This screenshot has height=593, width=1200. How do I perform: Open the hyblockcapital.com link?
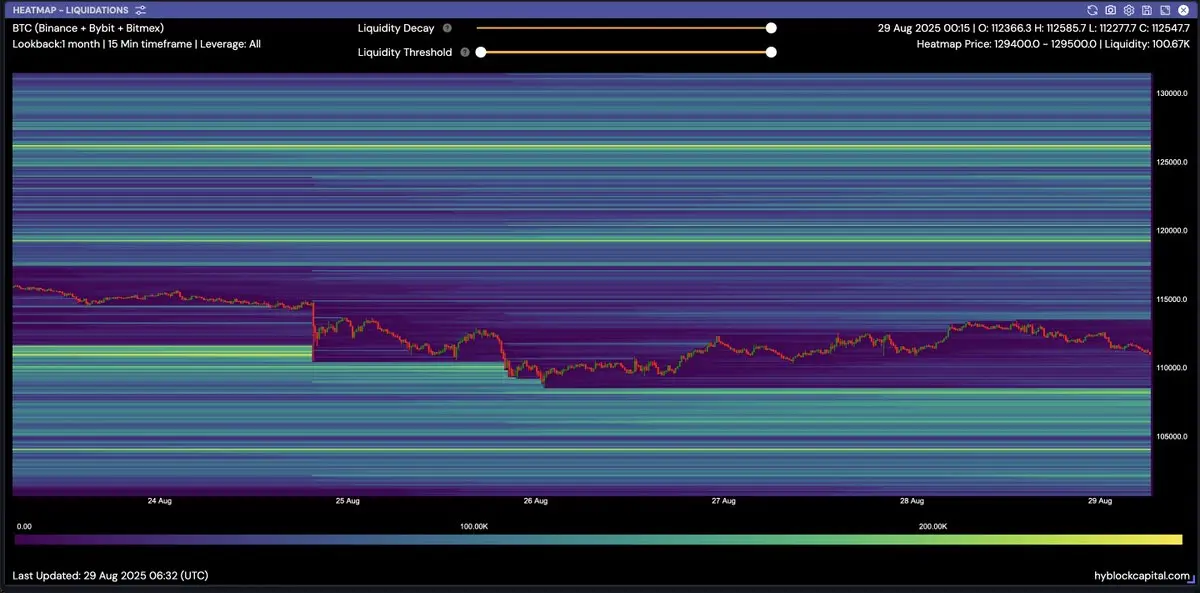(1142, 576)
